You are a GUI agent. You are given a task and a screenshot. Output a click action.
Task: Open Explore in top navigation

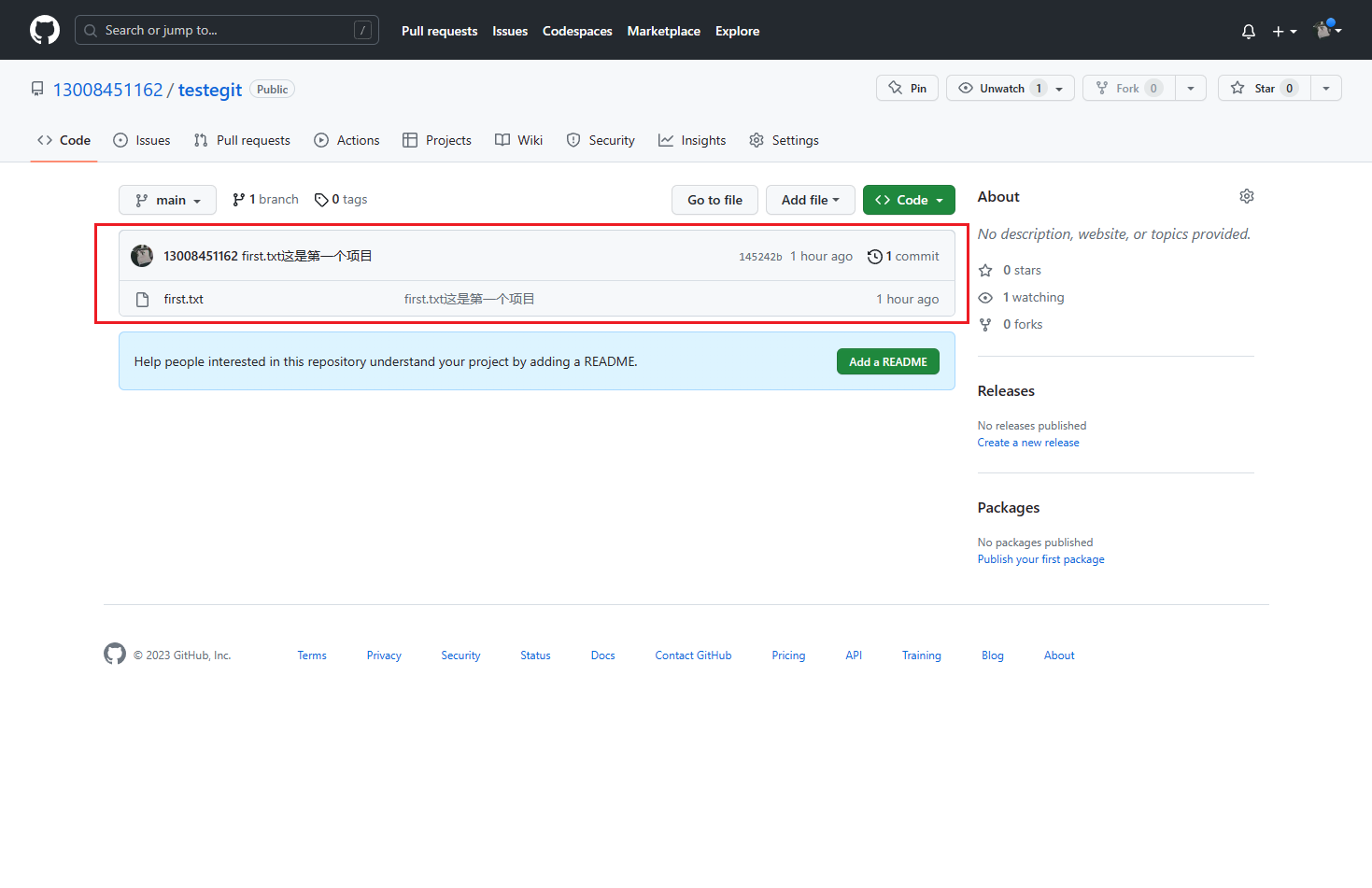737,31
